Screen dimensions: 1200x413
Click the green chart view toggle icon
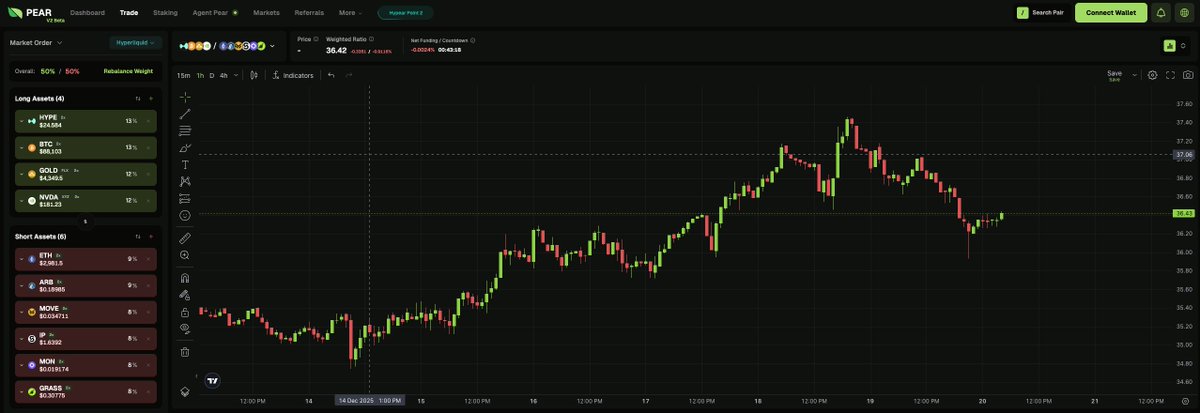click(1169, 46)
